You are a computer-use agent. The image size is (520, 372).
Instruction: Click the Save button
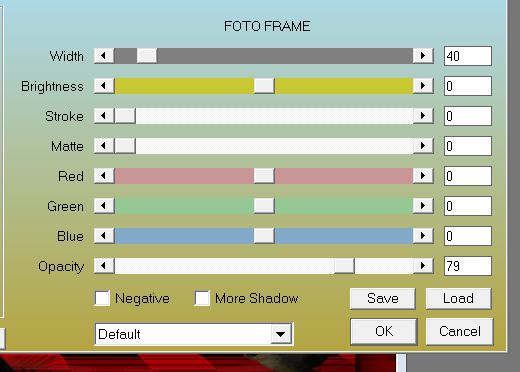tap(383, 298)
